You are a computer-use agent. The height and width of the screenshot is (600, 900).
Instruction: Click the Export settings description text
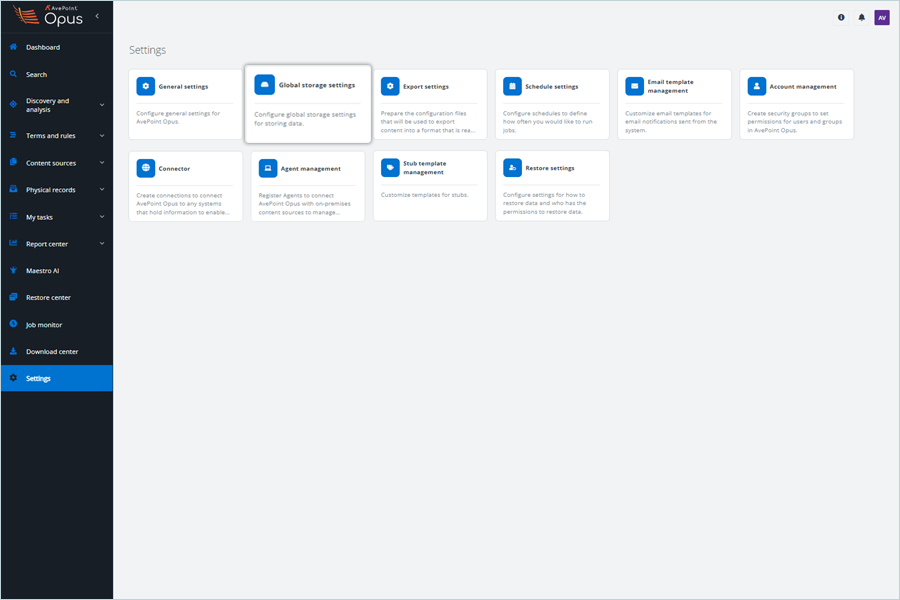pyautogui.click(x=428, y=122)
